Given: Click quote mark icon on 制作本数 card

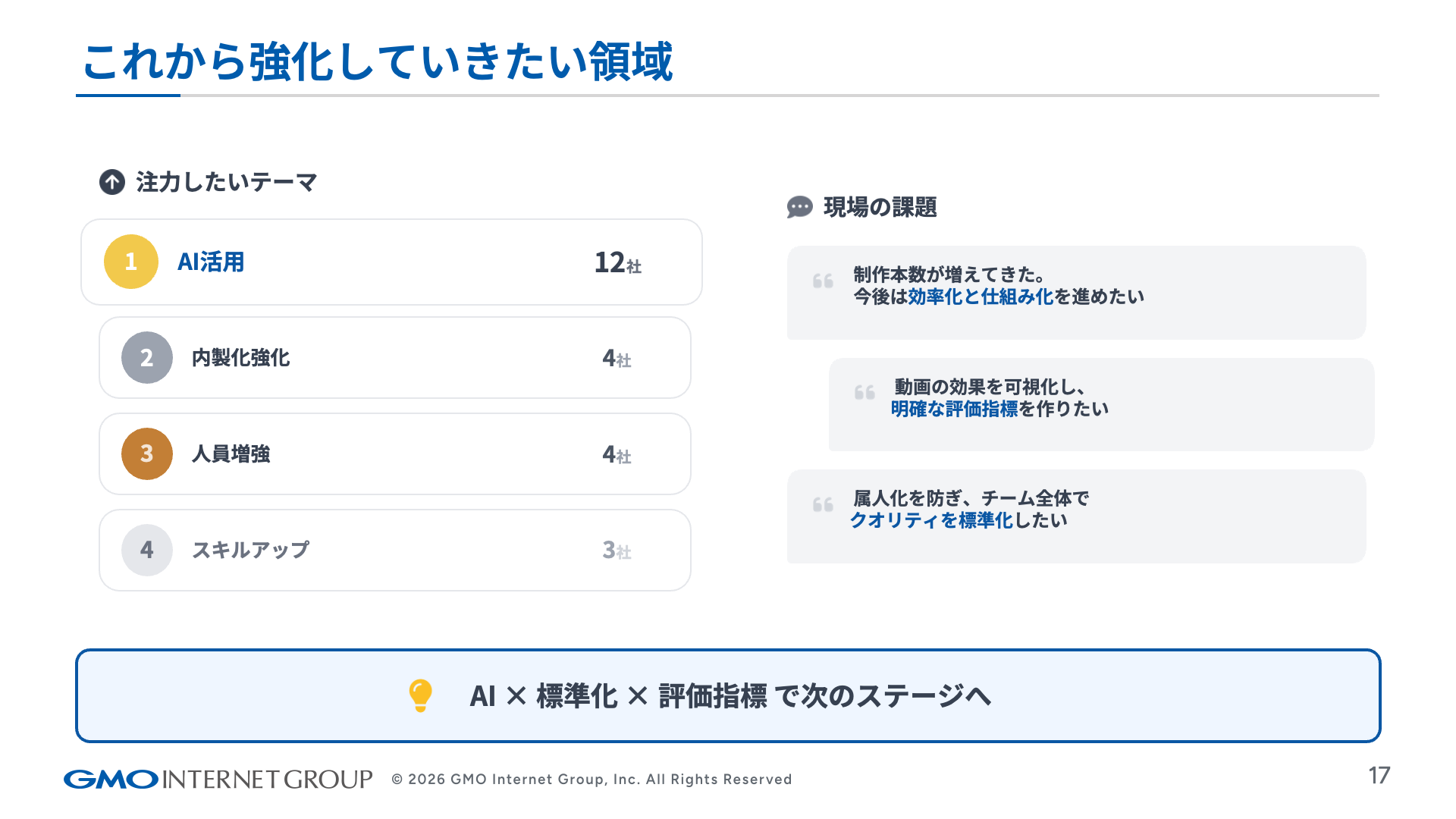Looking at the screenshot, I should 823,281.
